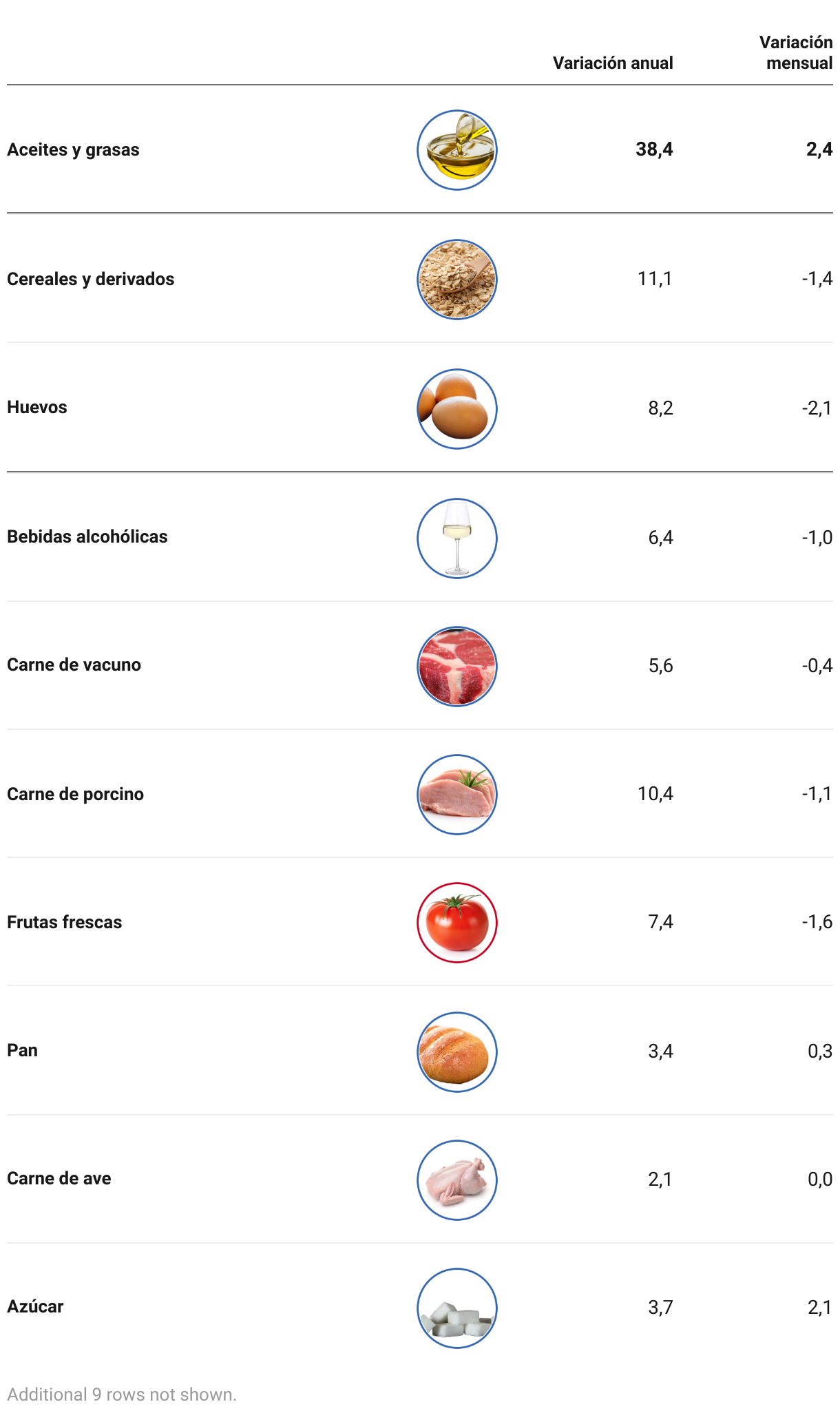
Task: Click the Aceites y grasas row label
Action: 73,150
